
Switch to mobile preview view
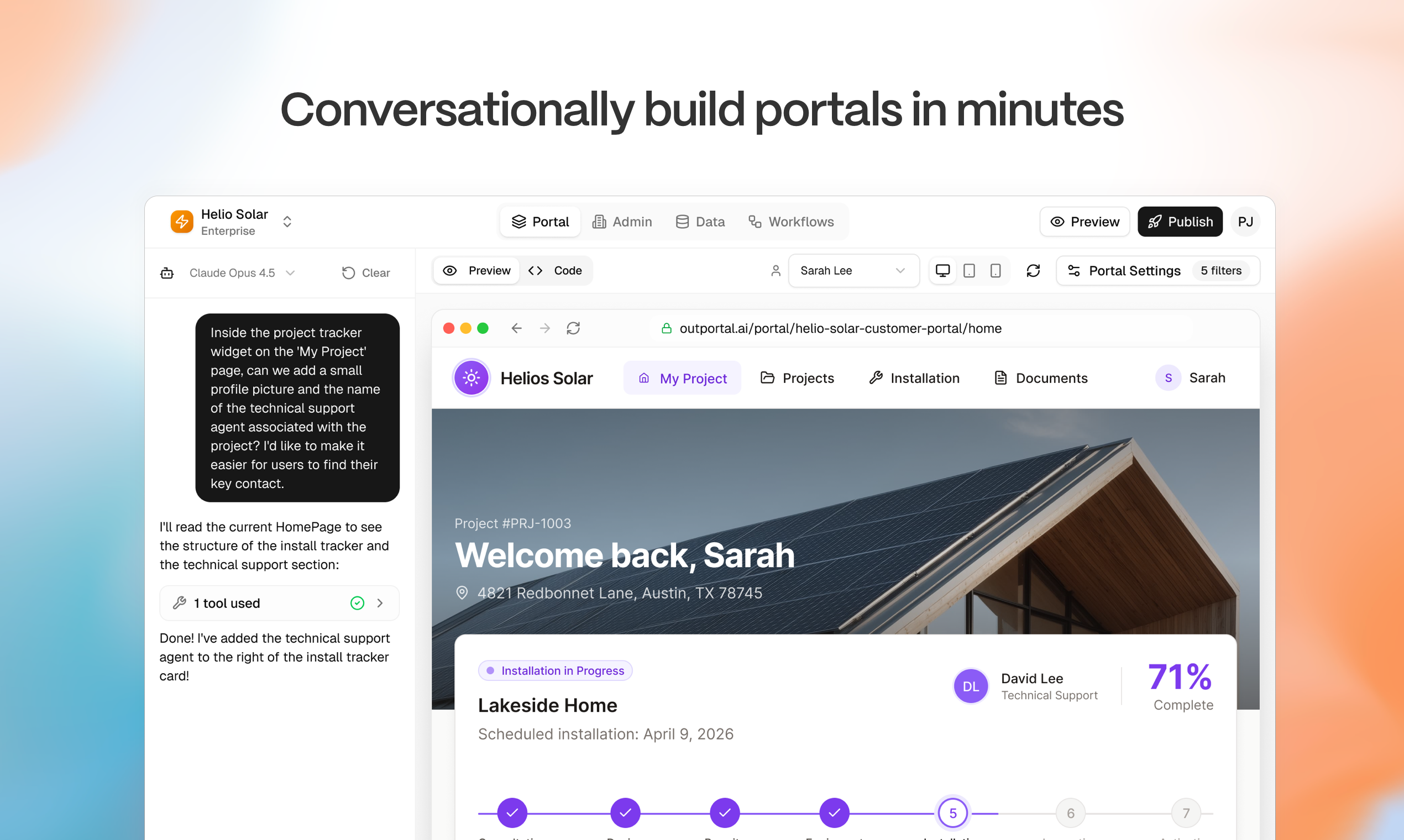996,271
